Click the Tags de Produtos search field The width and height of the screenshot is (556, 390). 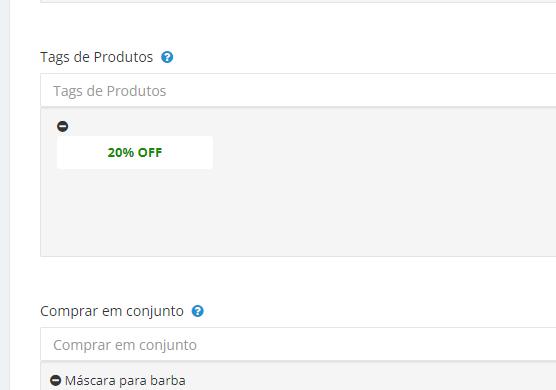click(x=298, y=90)
